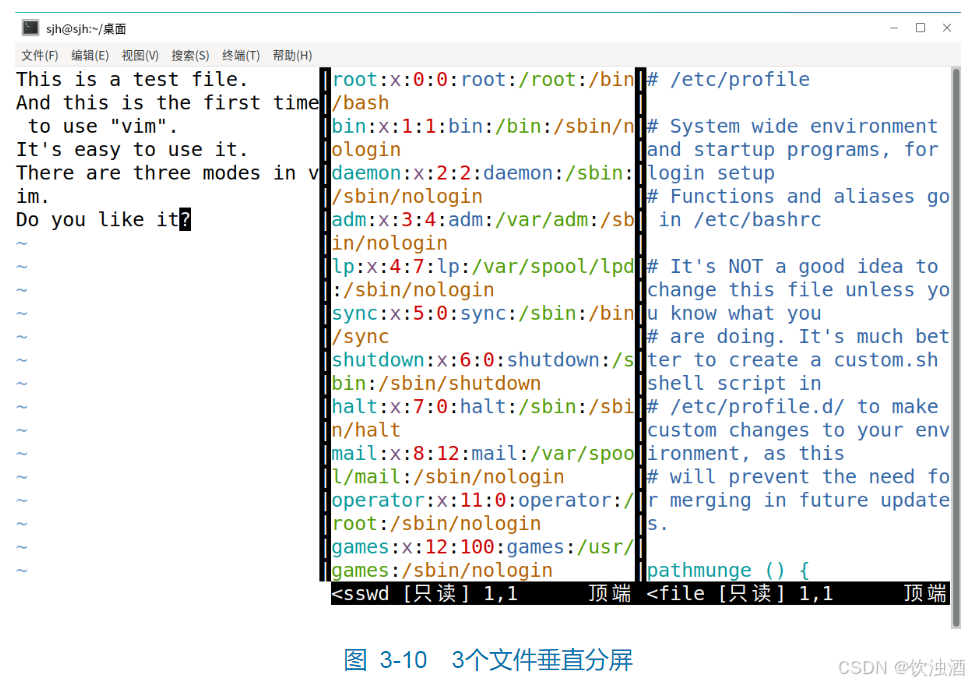This screenshot has height=685, width=969.
Task: Place cursor on "Do you like it?"
Action: pos(103,219)
